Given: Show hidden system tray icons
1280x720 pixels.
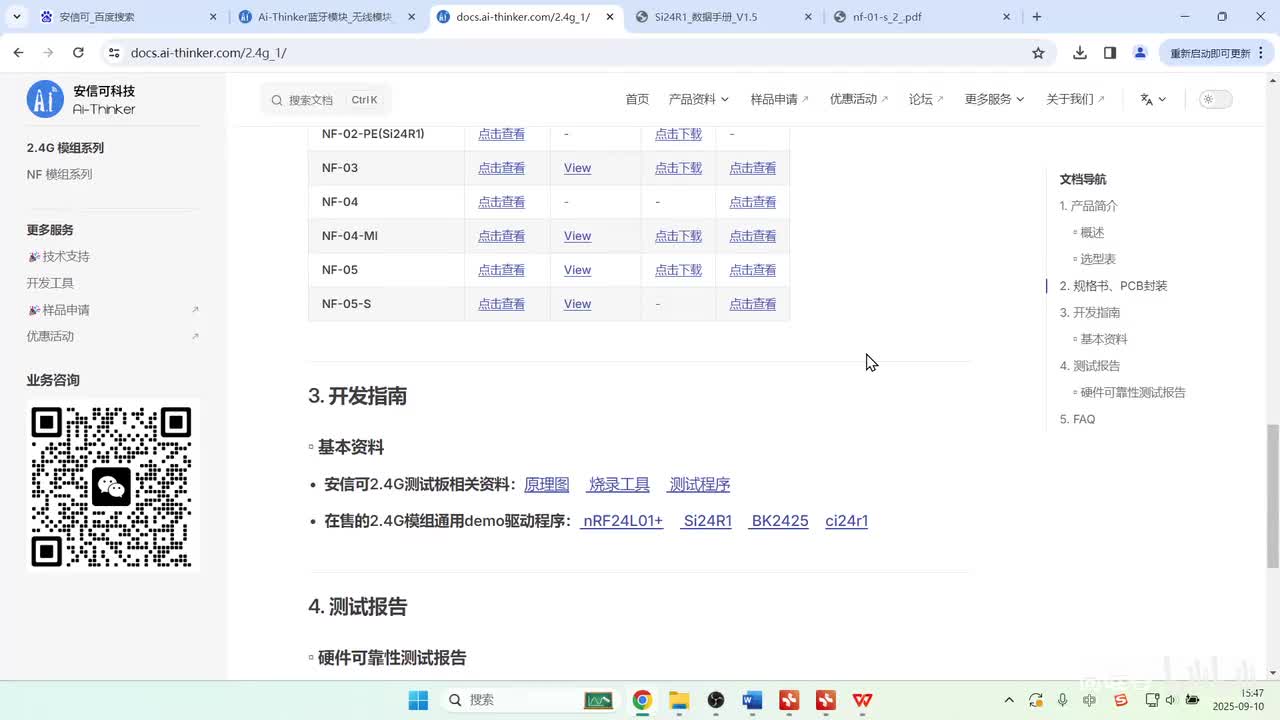Looking at the screenshot, I should (x=1009, y=700).
